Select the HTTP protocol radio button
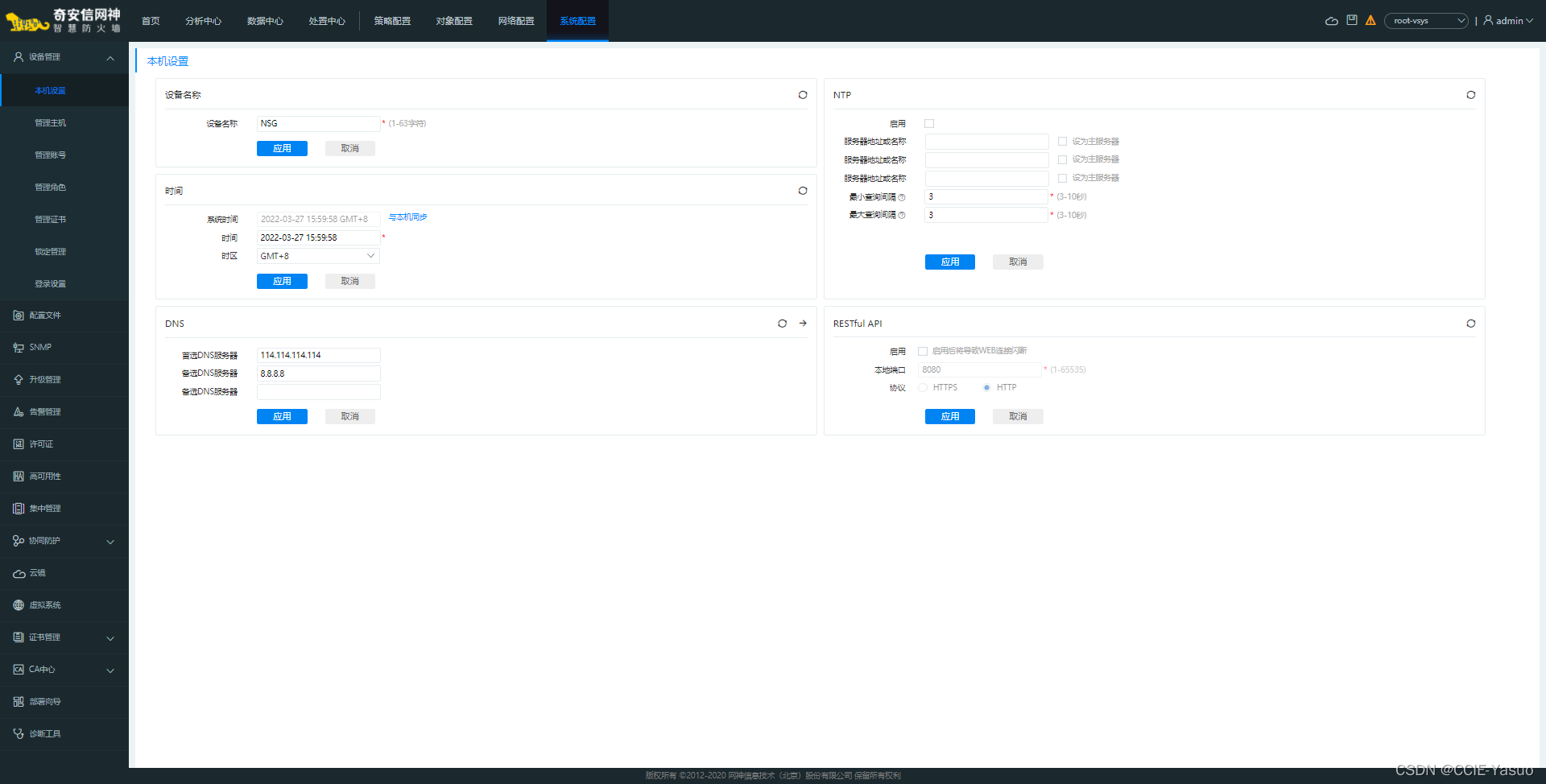Screen dimensions: 1546x784 tap(986, 388)
